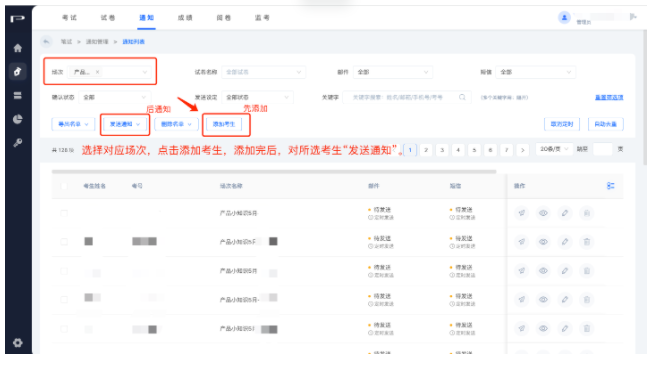Click pencil icon in the fourth row

565,299
